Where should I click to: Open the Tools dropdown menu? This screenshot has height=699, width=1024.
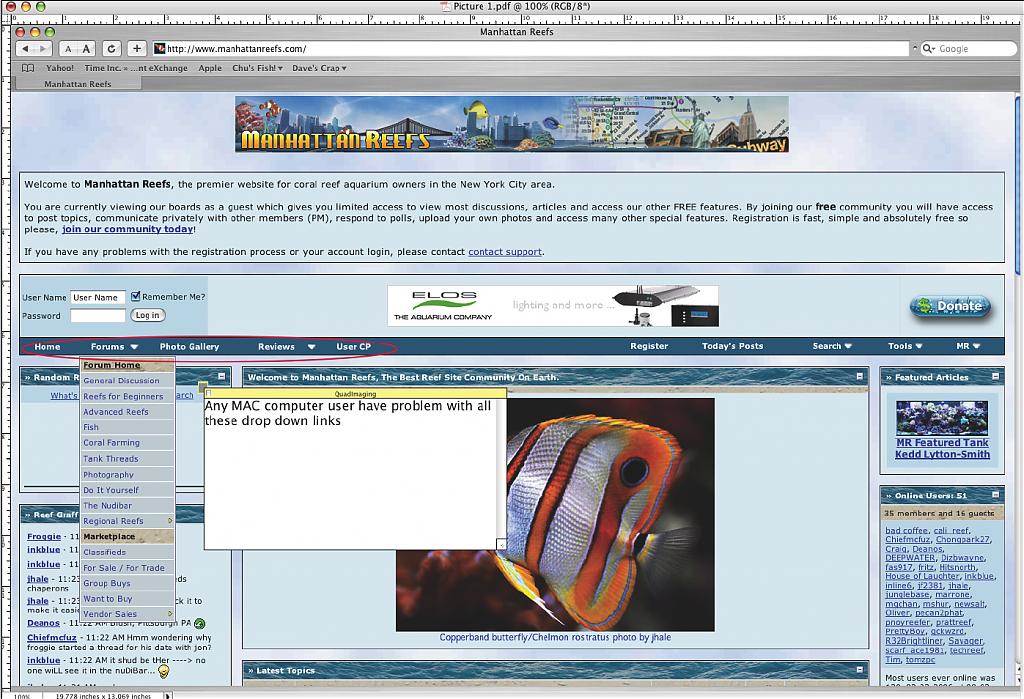coord(905,346)
